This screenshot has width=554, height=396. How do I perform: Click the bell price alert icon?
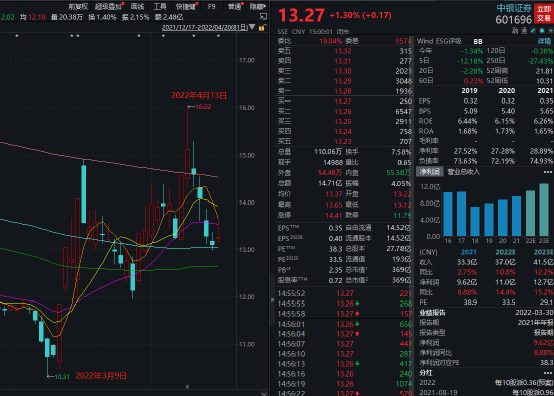(x=542, y=31)
